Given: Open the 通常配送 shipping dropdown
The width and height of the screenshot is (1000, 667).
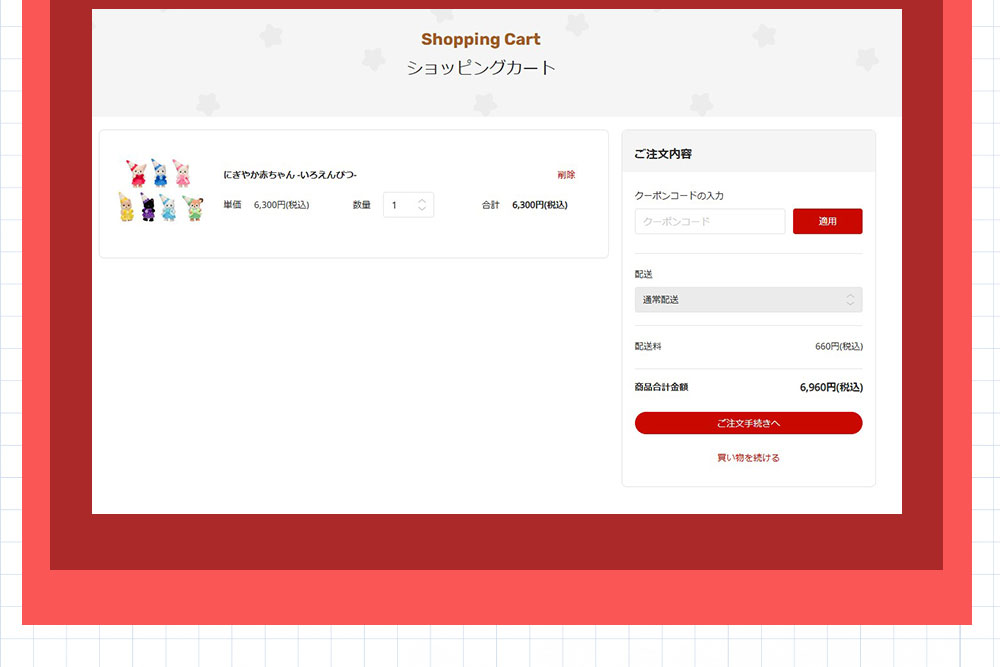Looking at the screenshot, I should [748, 300].
